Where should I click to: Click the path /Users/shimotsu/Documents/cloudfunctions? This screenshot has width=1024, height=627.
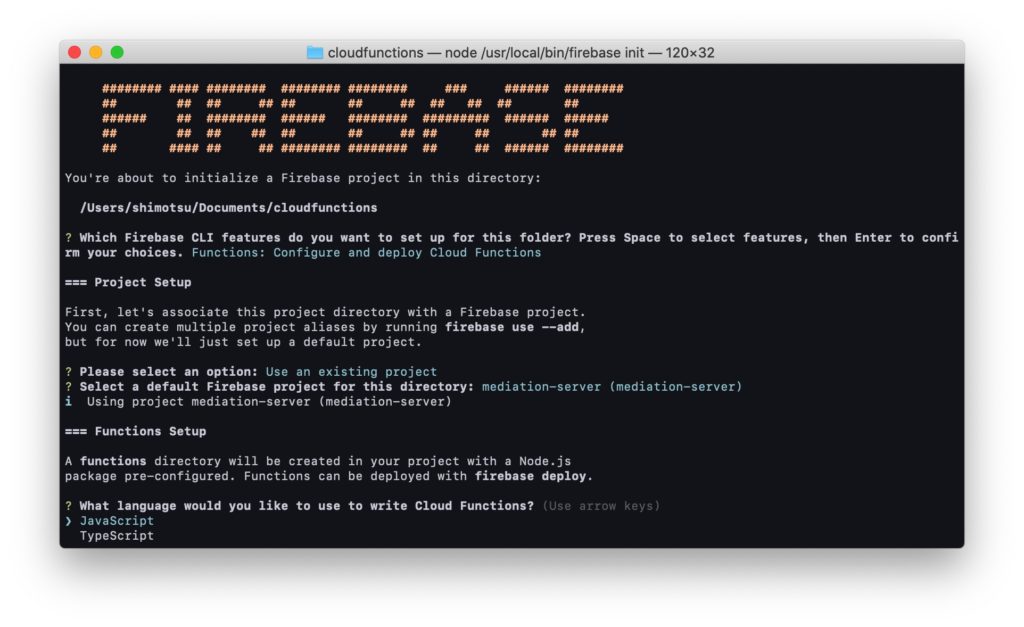229,208
